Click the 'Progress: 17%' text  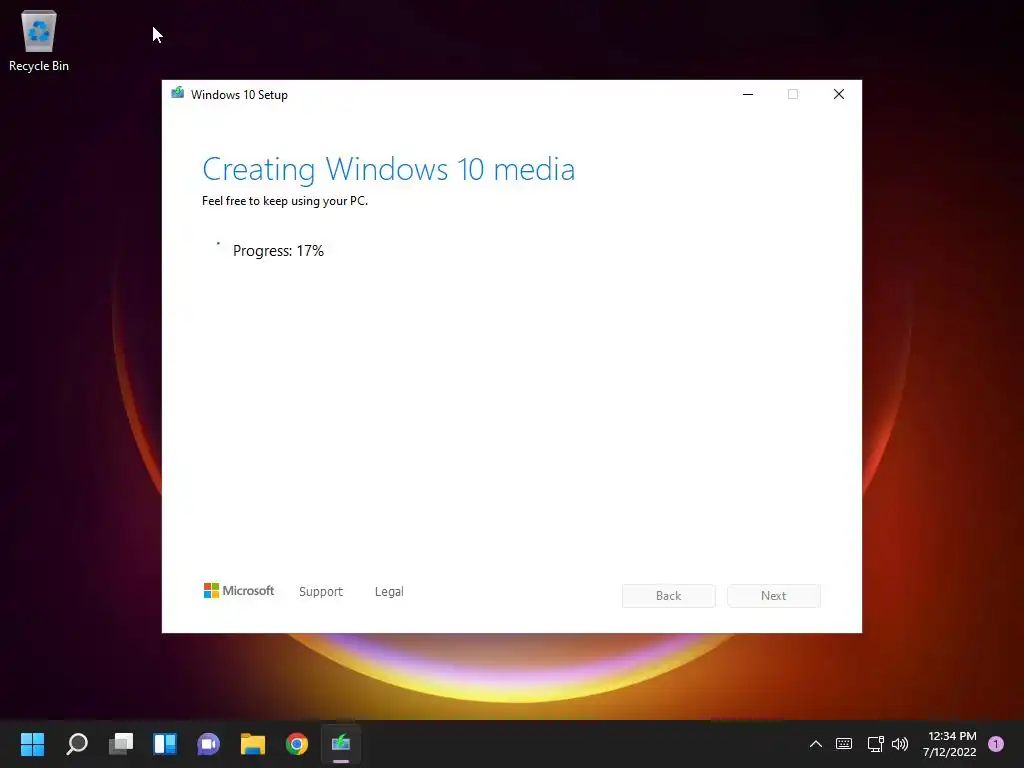(x=278, y=251)
